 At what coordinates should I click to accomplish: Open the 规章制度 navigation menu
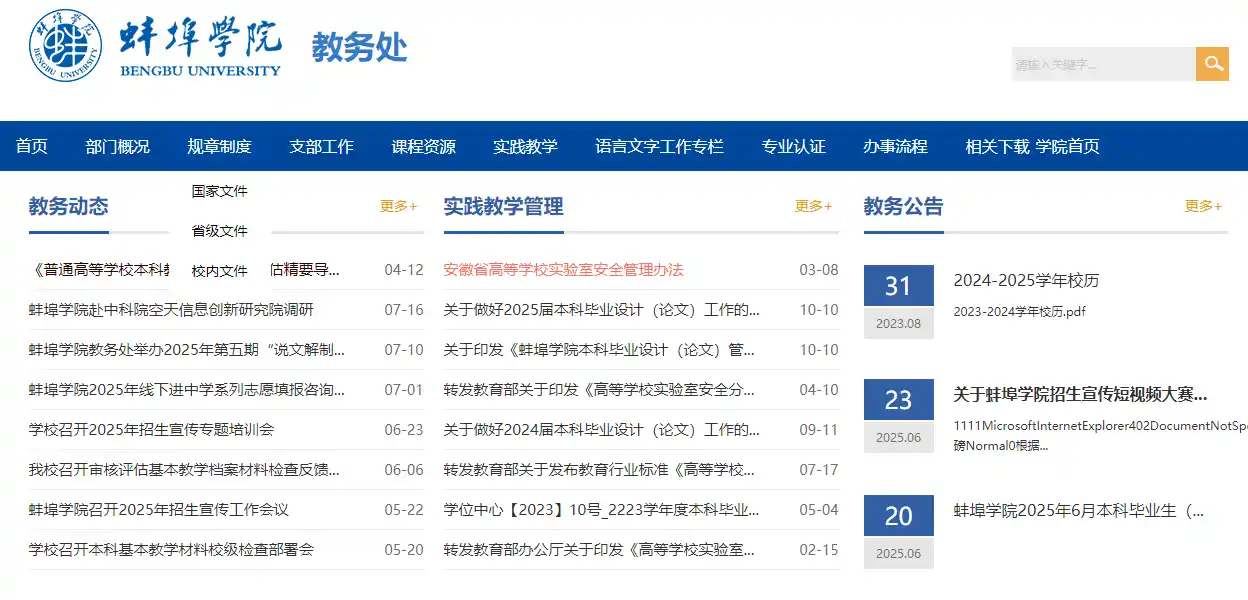[x=219, y=147]
